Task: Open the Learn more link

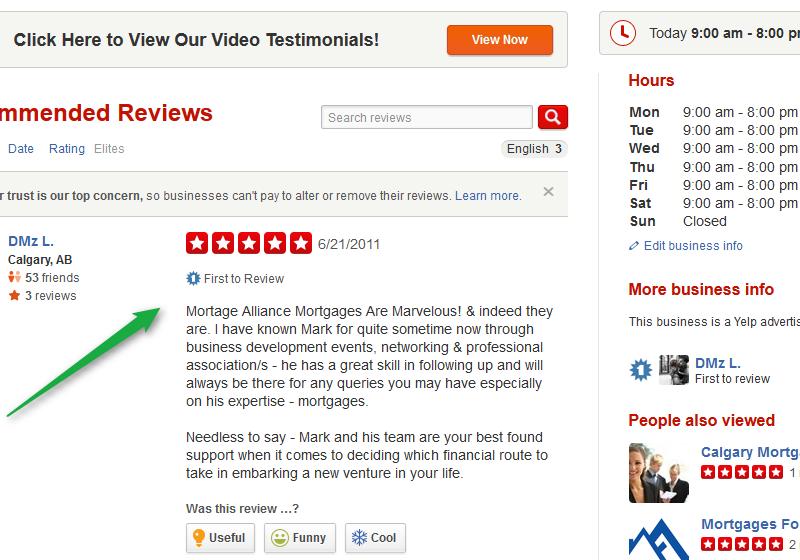Action: (487, 196)
